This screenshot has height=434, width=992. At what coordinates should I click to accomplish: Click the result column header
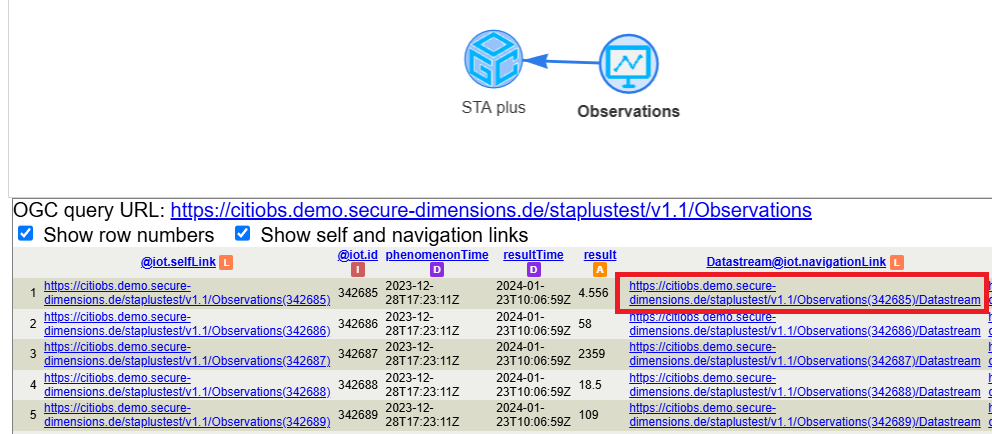599,255
